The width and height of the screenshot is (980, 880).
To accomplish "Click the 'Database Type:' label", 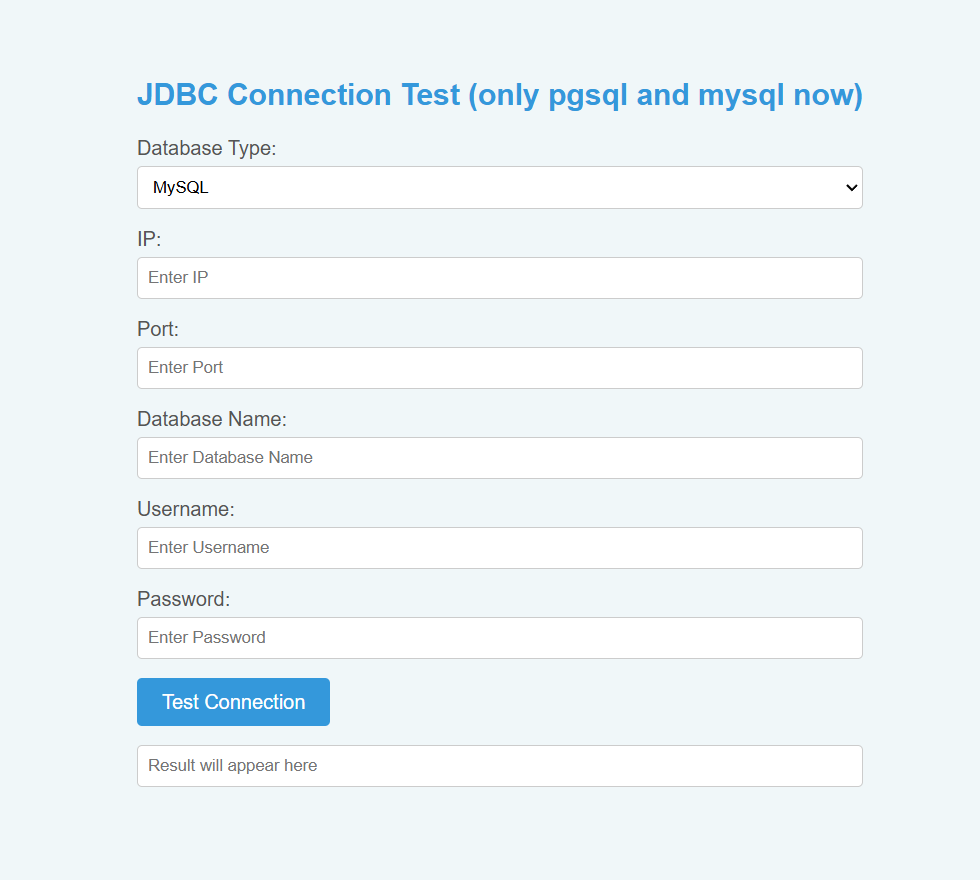I will tap(206, 148).
